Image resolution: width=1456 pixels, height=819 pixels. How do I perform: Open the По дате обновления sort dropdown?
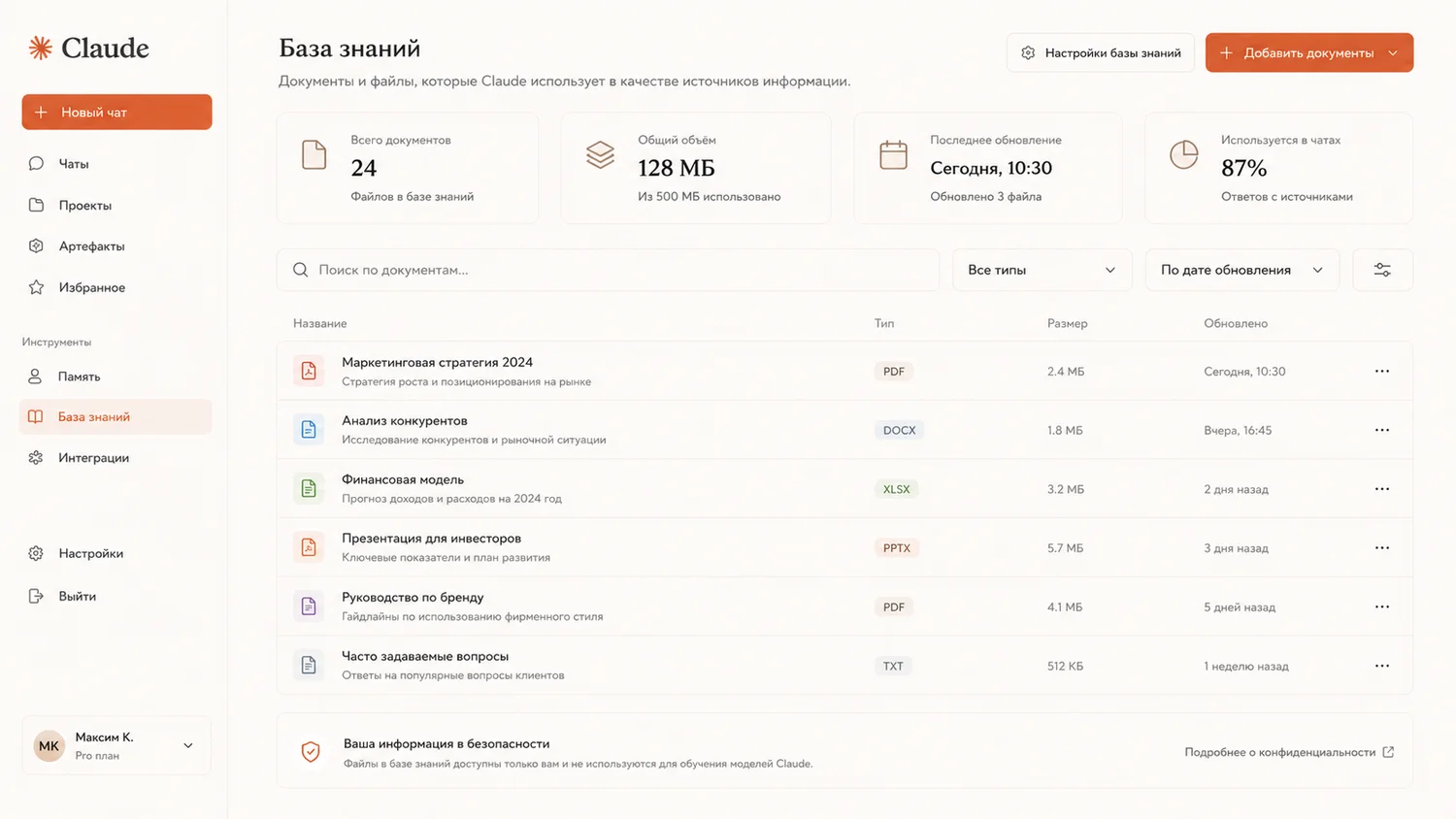(1241, 270)
